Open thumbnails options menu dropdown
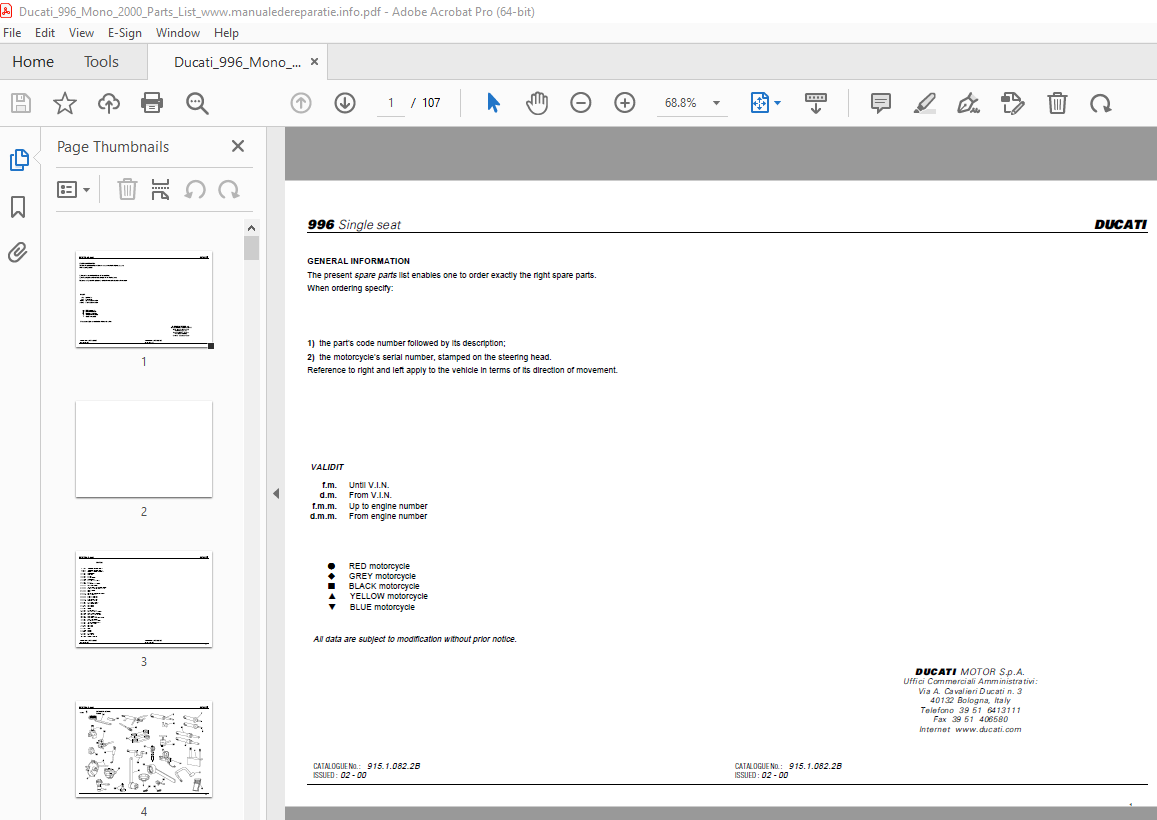This screenshot has width=1157, height=820. [x=73, y=190]
